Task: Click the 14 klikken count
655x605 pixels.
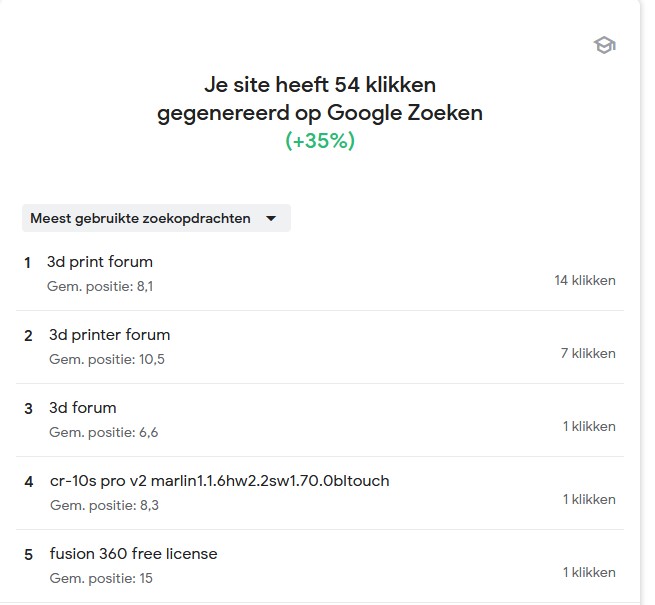Action: [x=585, y=280]
